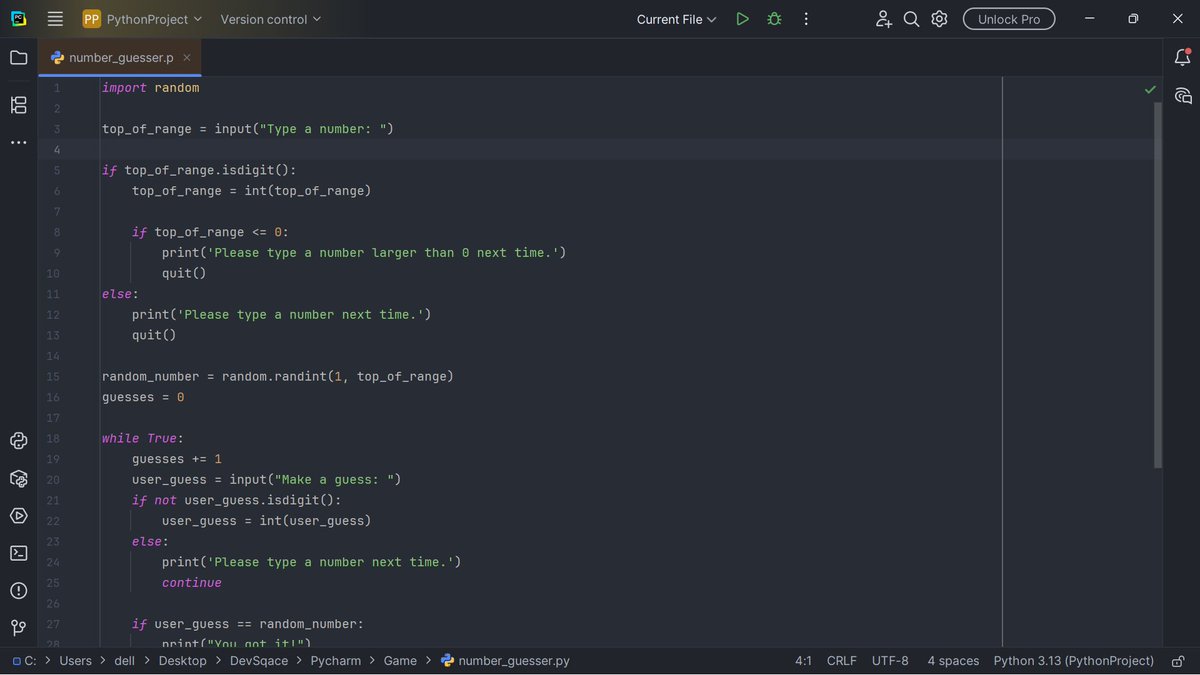Run the current file with the green arrow
Image resolution: width=1200 pixels, height=675 pixels.
point(742,18)
